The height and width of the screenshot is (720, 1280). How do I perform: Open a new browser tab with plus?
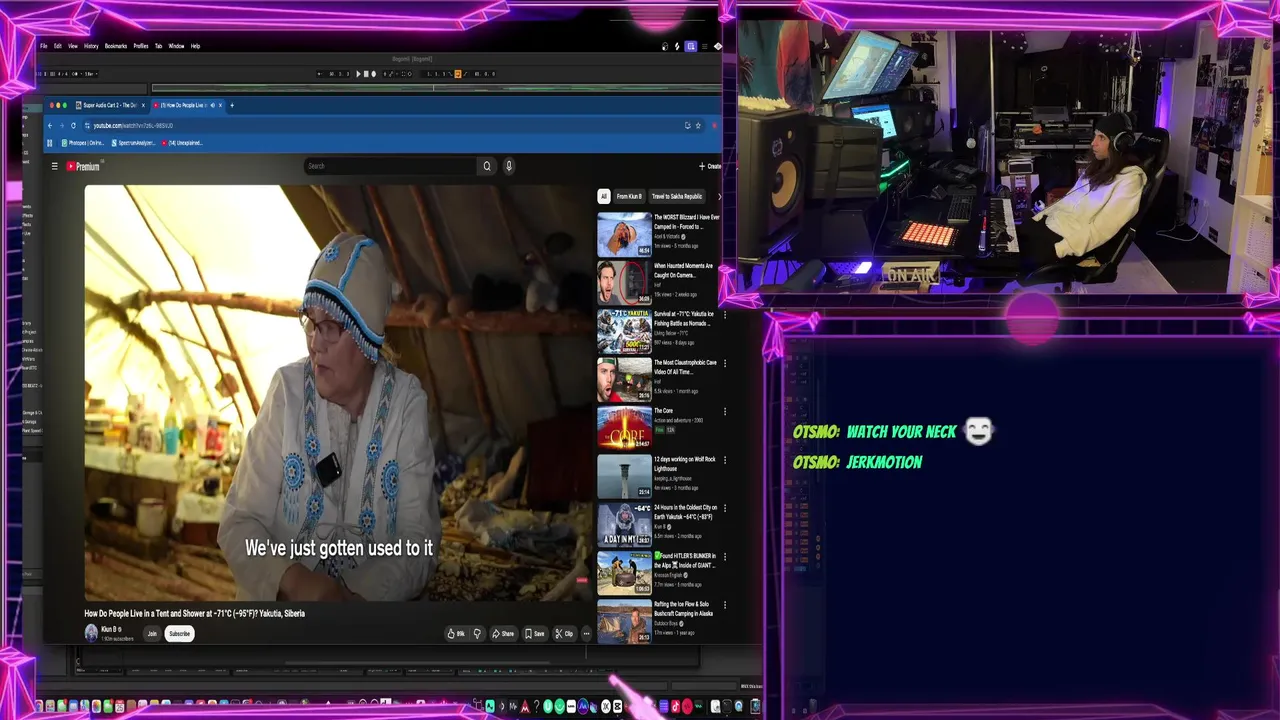(232, 105)
